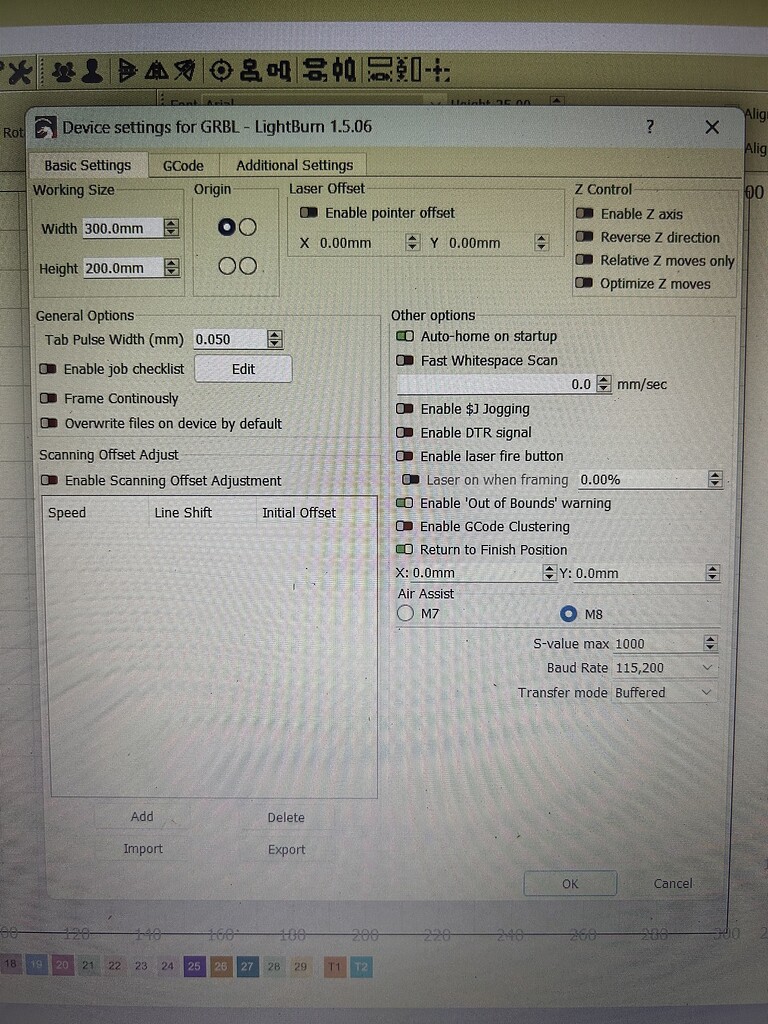The image size is (768, 1024).
Task: Toggle Enable DTR signal
Action: pyautogui.click(x=405, y=432)
